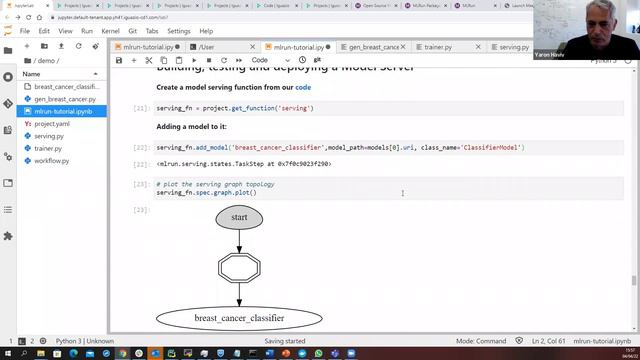Interrupt the kernel with stop icon
The width and height of the screenshot is (640, 360).
[x=209, y=60]
